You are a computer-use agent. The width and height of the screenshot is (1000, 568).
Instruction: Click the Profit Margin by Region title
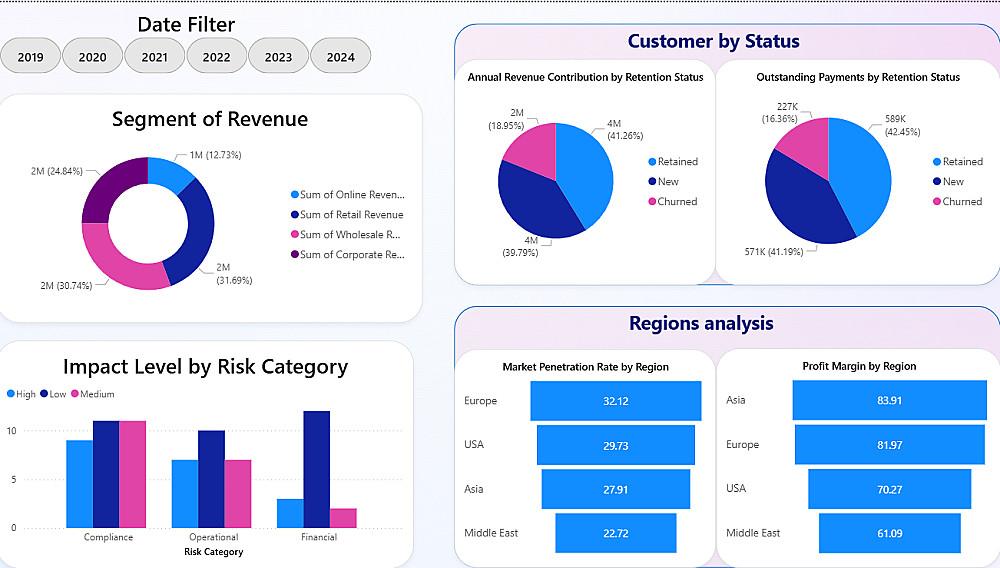(x=859, y=366)
